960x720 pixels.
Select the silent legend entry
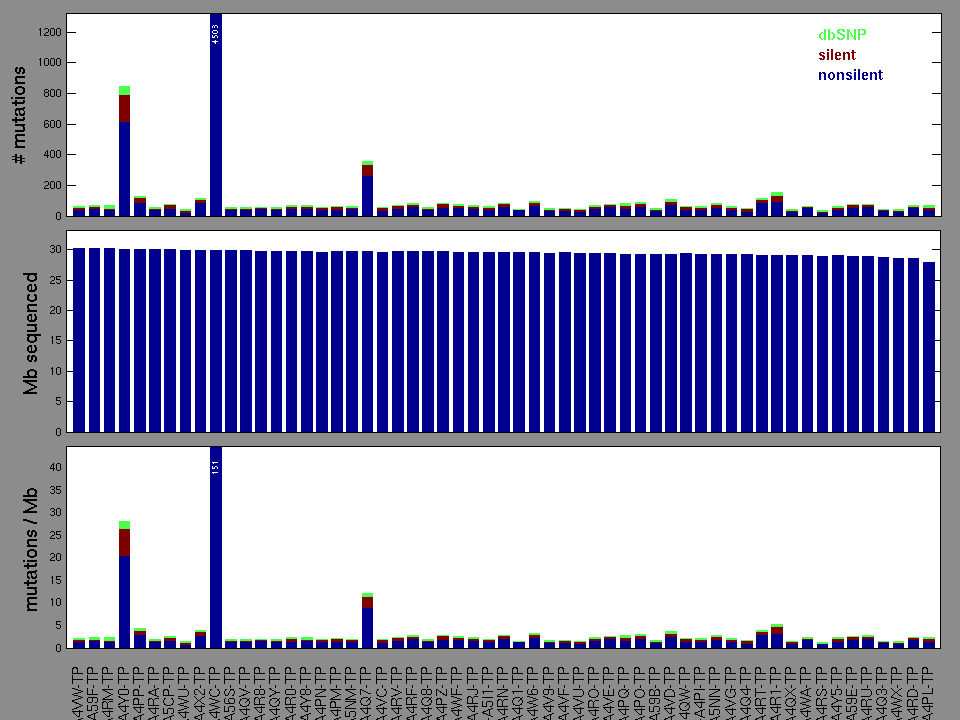(837, 55)
